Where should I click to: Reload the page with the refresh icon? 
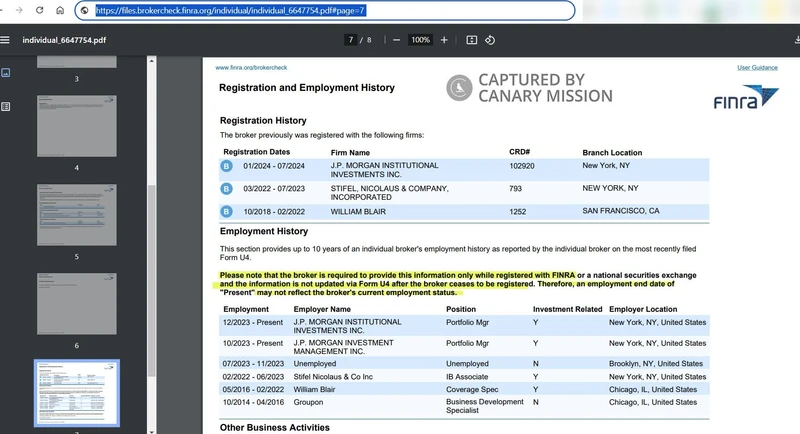click(x=39, y=10)
